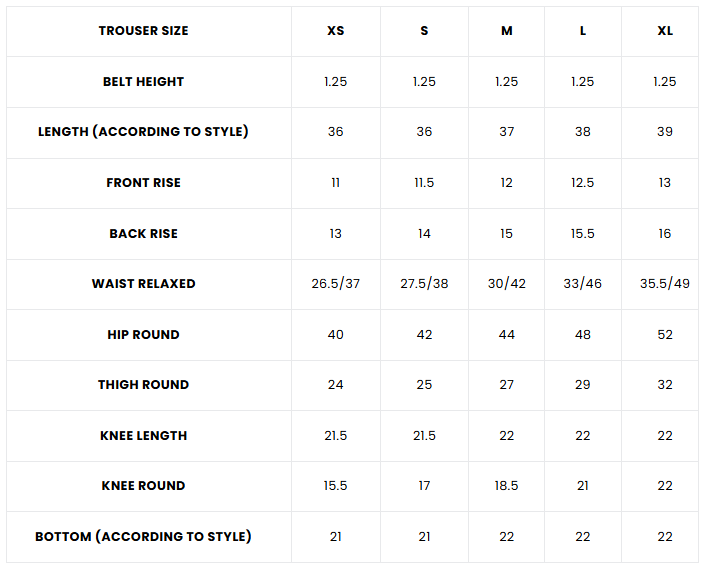Select the WAIST RELAXED row label
The width and height of the screenshot is (706, 571).
[143, 284]
